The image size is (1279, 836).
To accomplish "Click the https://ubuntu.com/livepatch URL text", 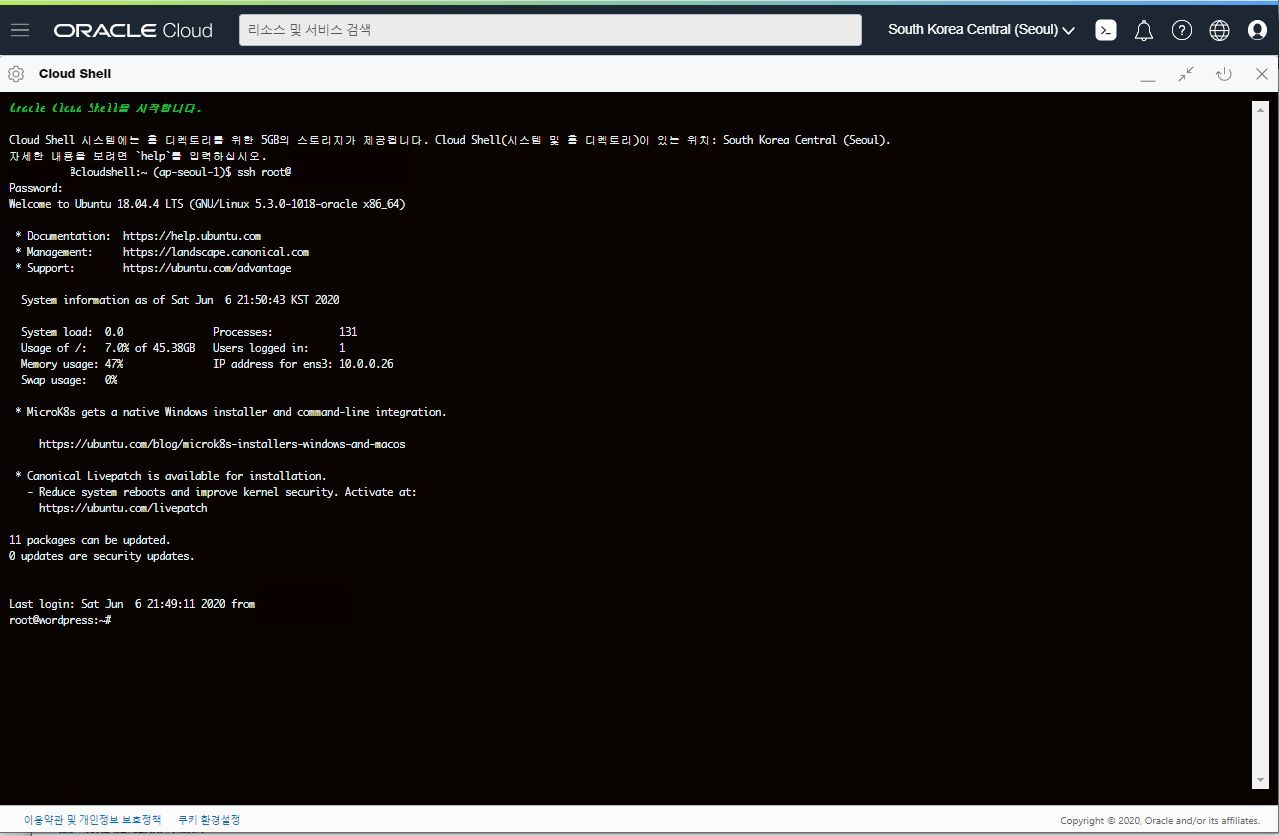I will coord(123,508).
